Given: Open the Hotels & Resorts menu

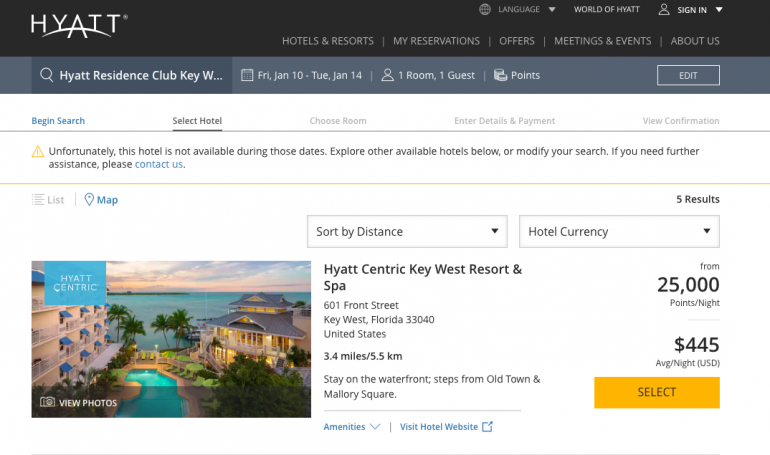Looking at the screenshot, I should (x=327, y=41).
